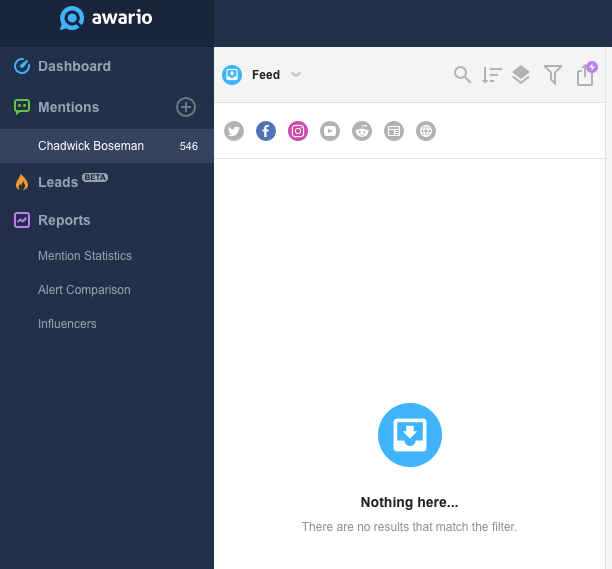Open the Dashboard section
The height and width of the screenshot is (569, 612).
(x=74, y=66)
